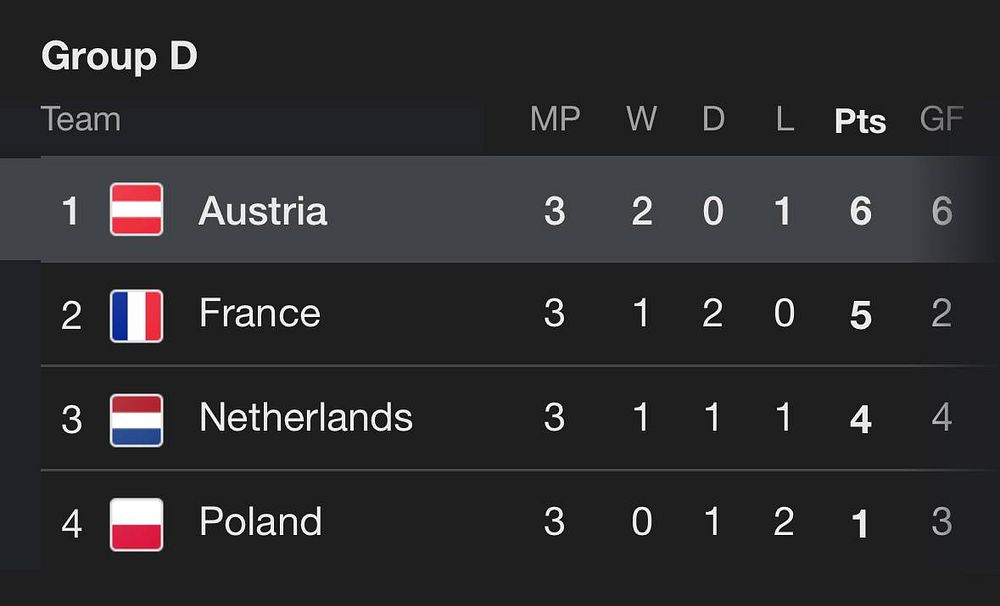Click Austria's points value of 6

click(x=860, y=212)
